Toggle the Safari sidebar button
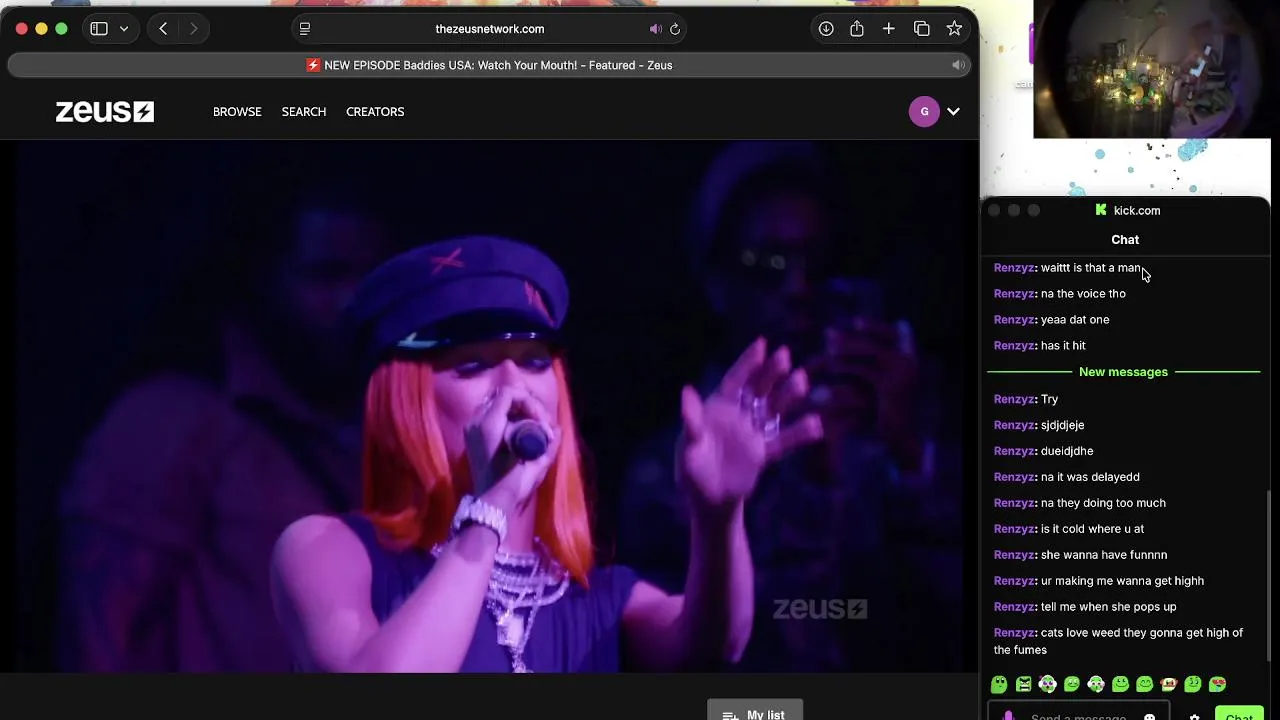1280x720 pixels. tap(99, 29)
